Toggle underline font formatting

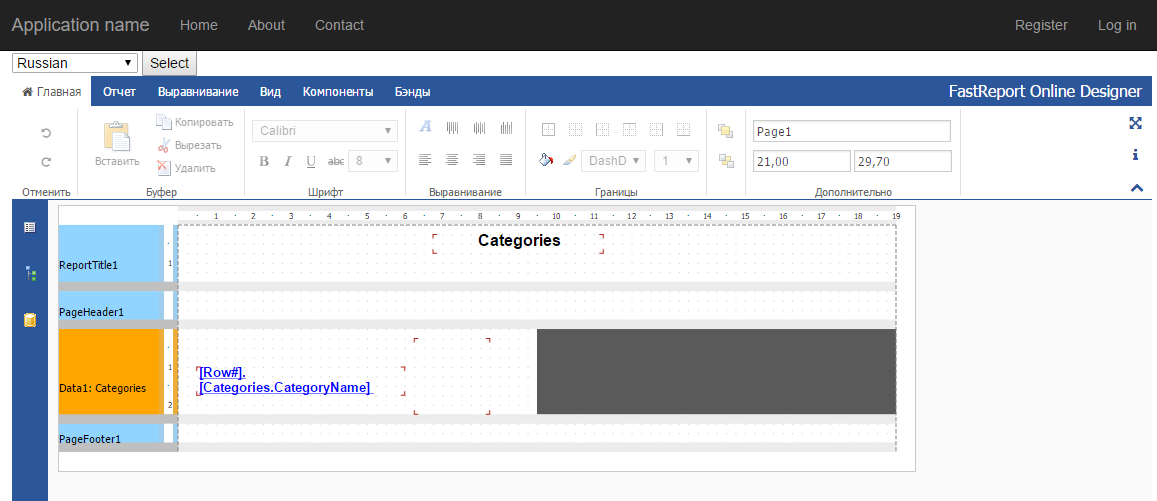(x=311, y=161)
